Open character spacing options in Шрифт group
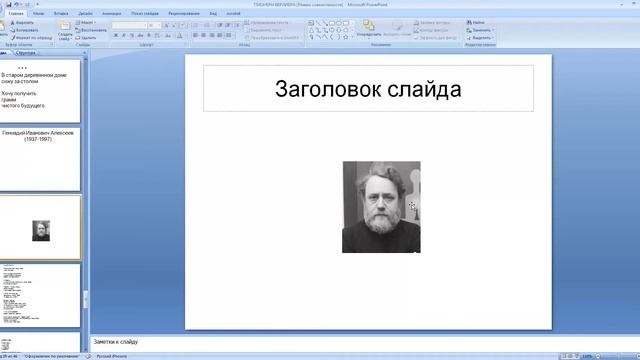640x360 pixels. (x=158, y=36)
